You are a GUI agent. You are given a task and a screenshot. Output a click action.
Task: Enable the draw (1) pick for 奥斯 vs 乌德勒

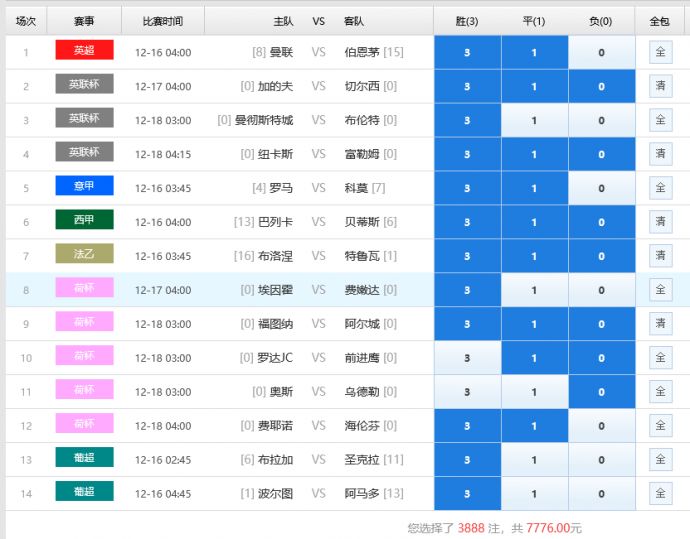(x=534, y=392)
